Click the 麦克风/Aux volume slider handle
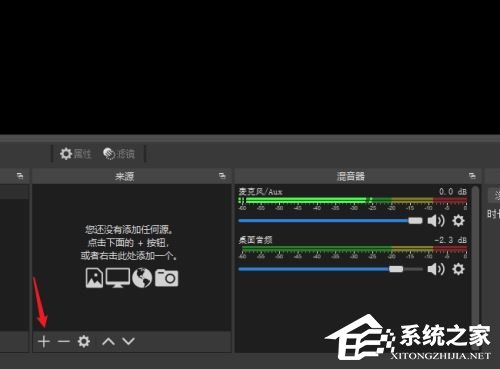 coord(415,220)
